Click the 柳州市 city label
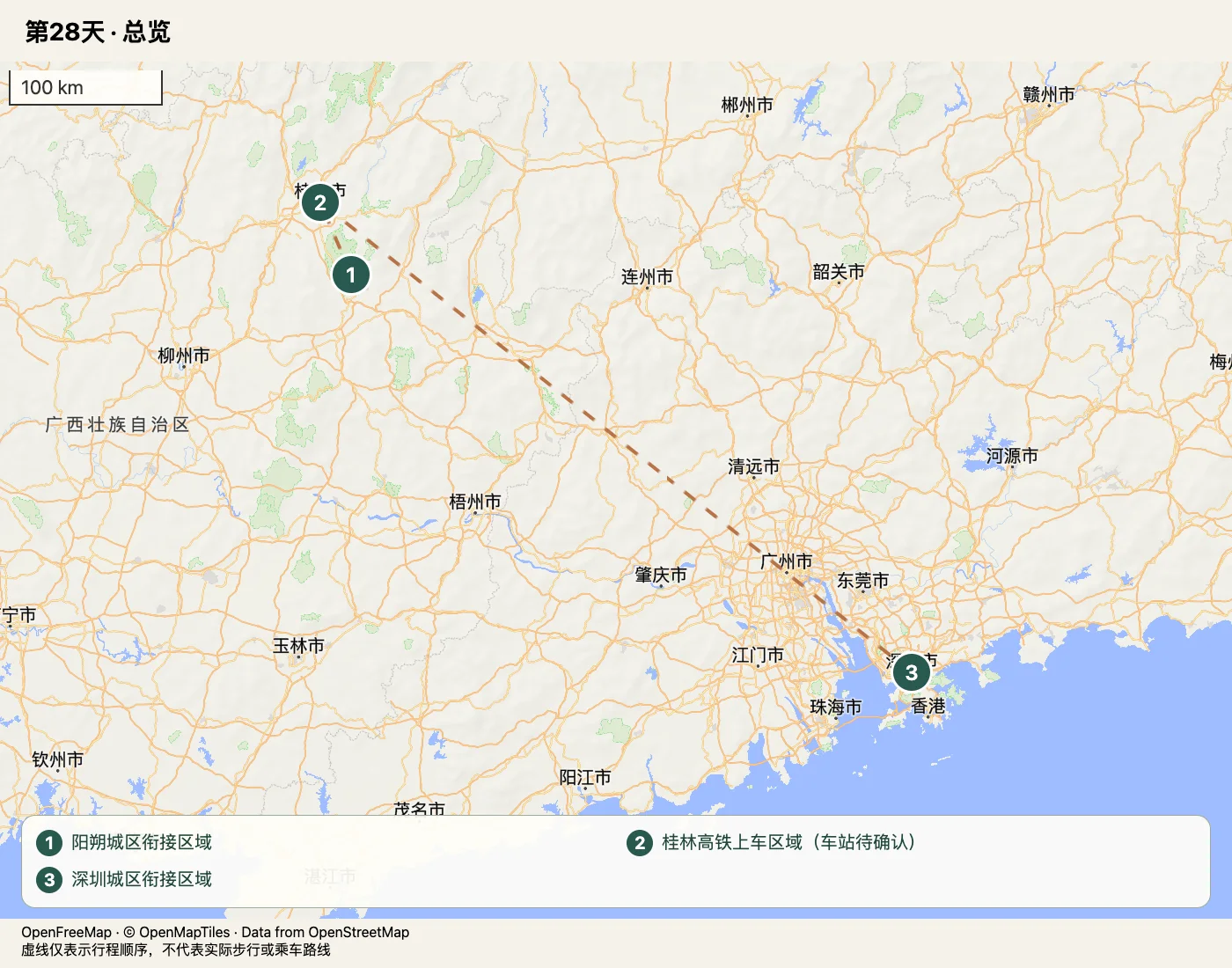Viewport: 1232px width, 968px height. tap(184, 356)
